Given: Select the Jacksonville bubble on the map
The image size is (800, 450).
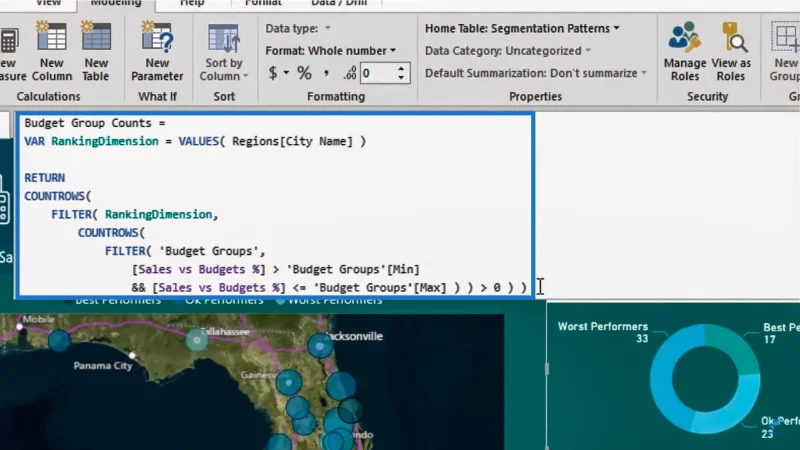Looking at the screenshot, I should (x=319, y=346).
